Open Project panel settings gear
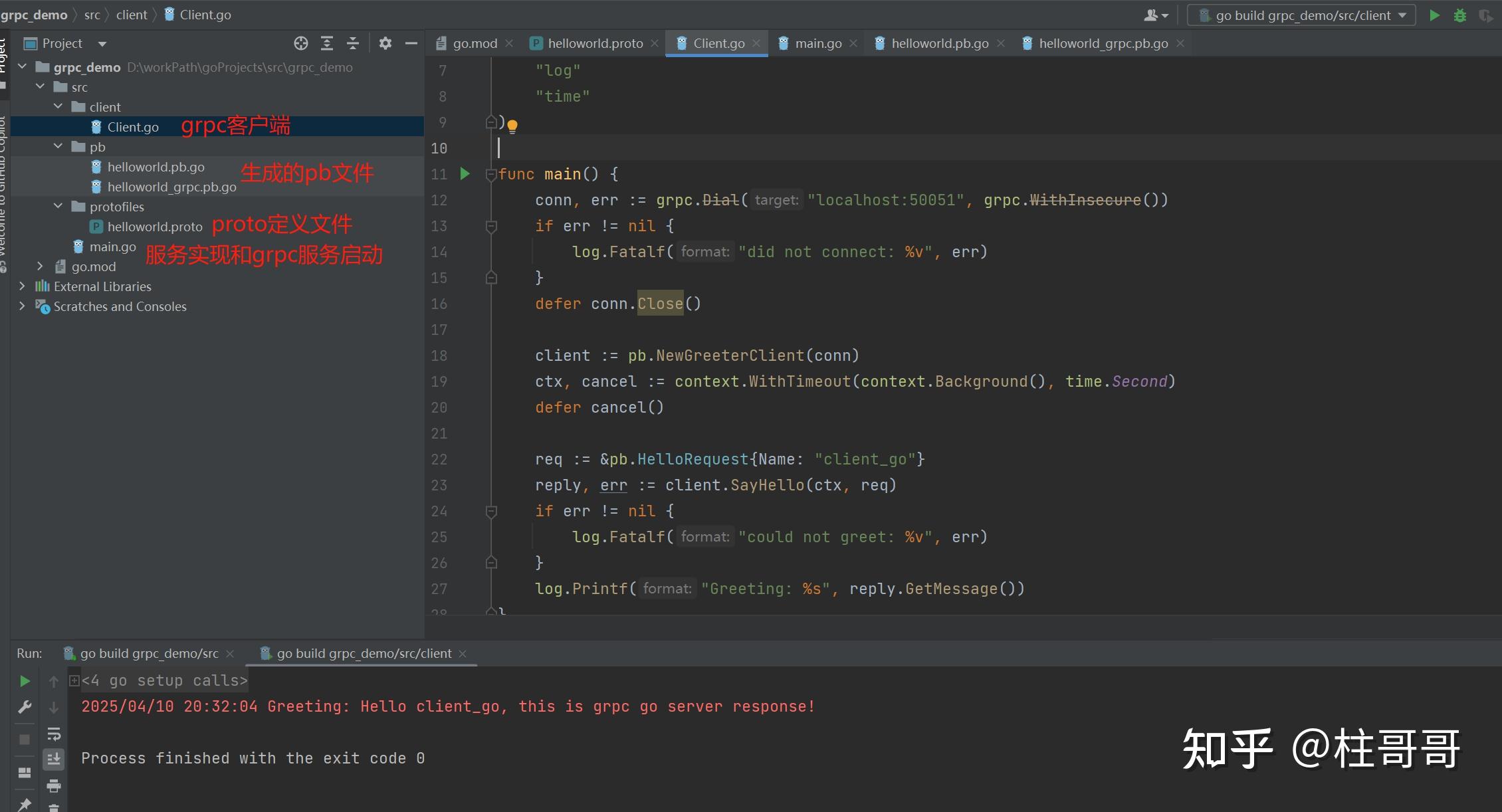This screenshot has width=1502, height=812. point(385,44)
